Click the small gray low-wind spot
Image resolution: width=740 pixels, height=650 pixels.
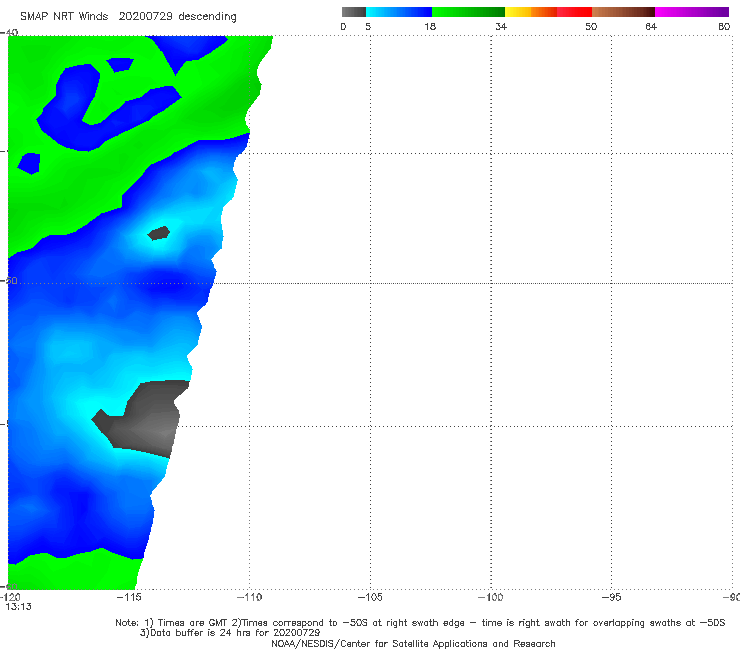tap(159, 233)
